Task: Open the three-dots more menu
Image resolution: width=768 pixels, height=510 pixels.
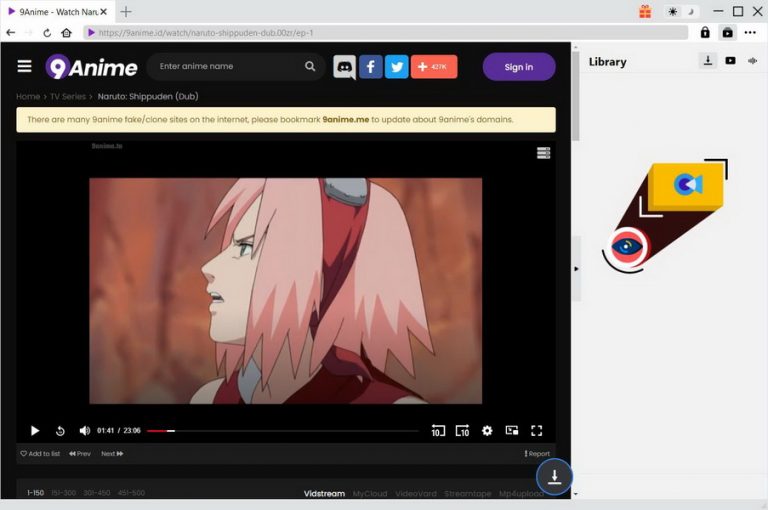Action: [x=750, y=32]
